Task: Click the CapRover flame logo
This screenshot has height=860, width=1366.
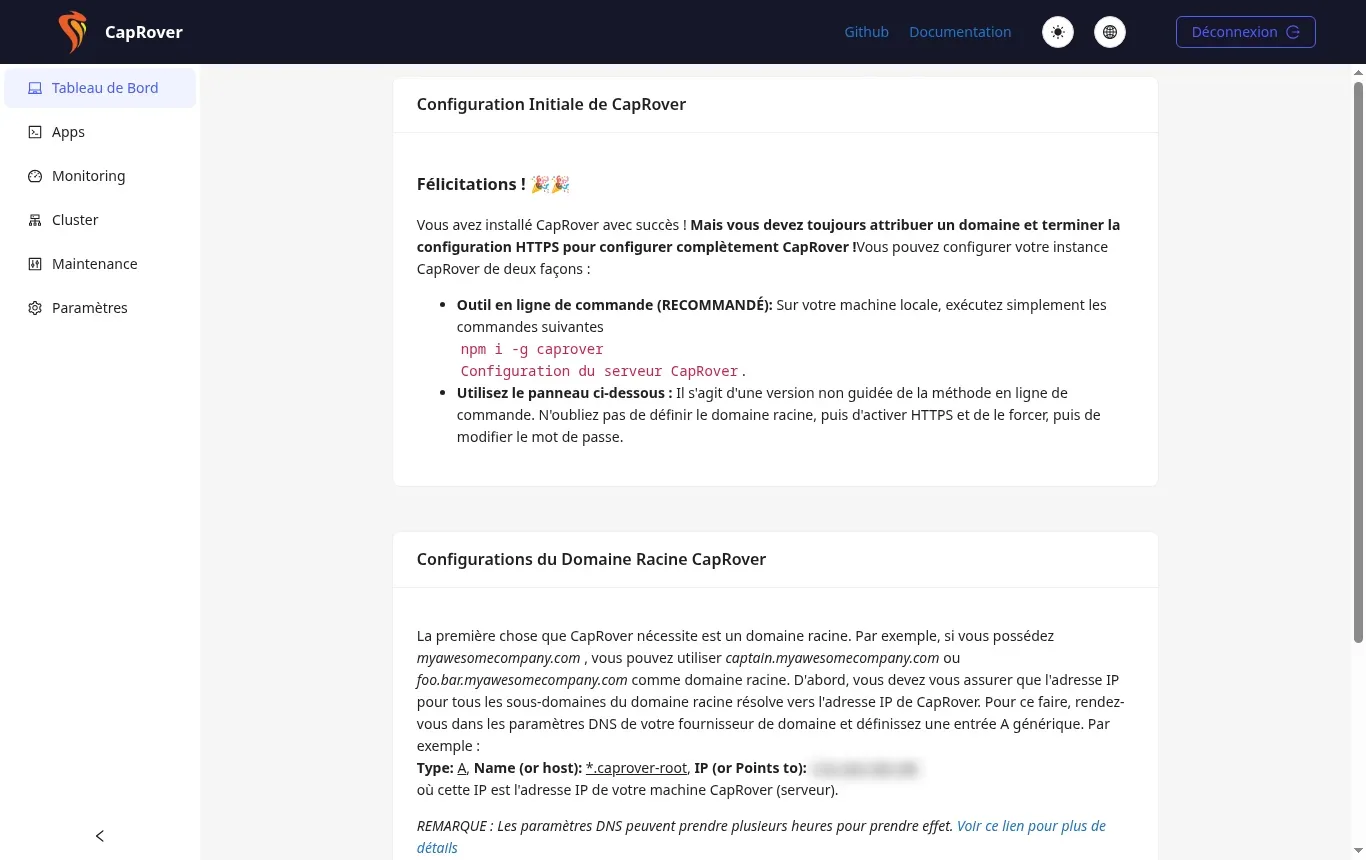Action: tap(72, 32)
